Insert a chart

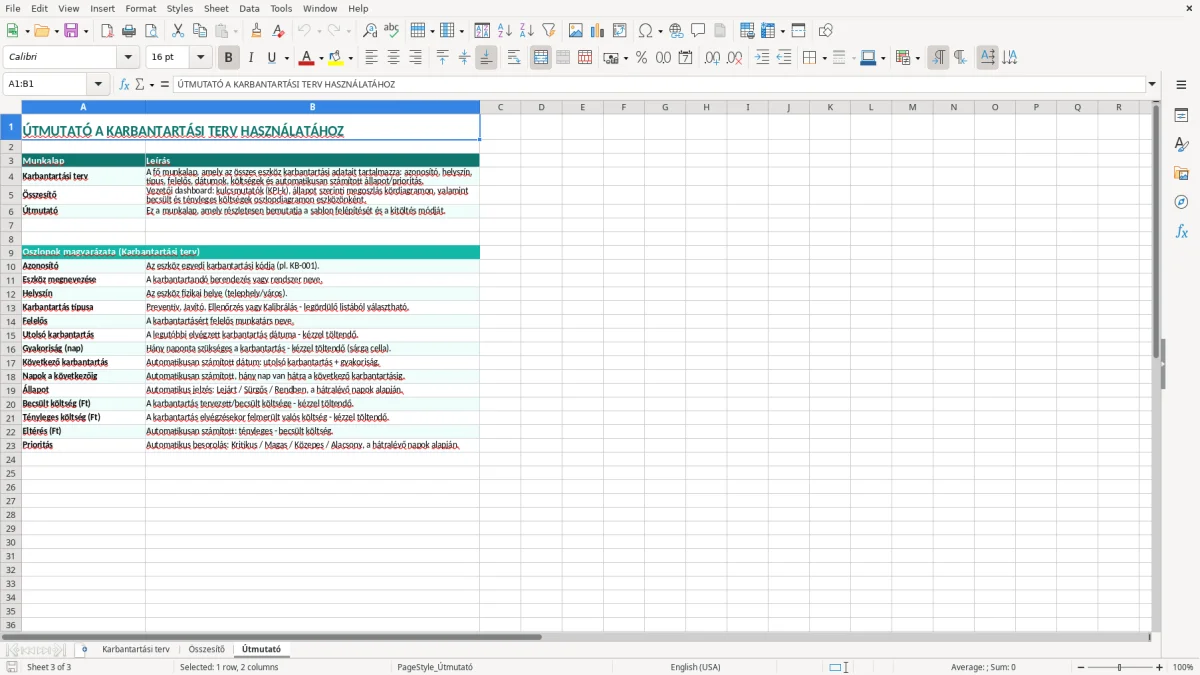click(598, 31)
